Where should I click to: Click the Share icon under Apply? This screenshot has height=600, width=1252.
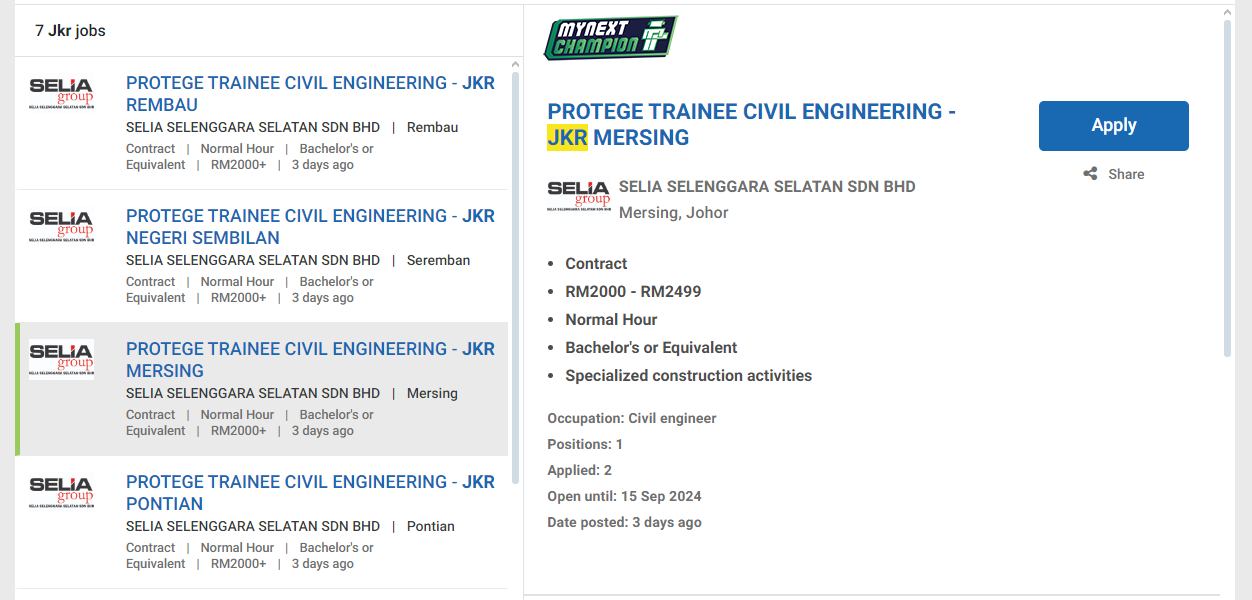[x=1090, y=174]
